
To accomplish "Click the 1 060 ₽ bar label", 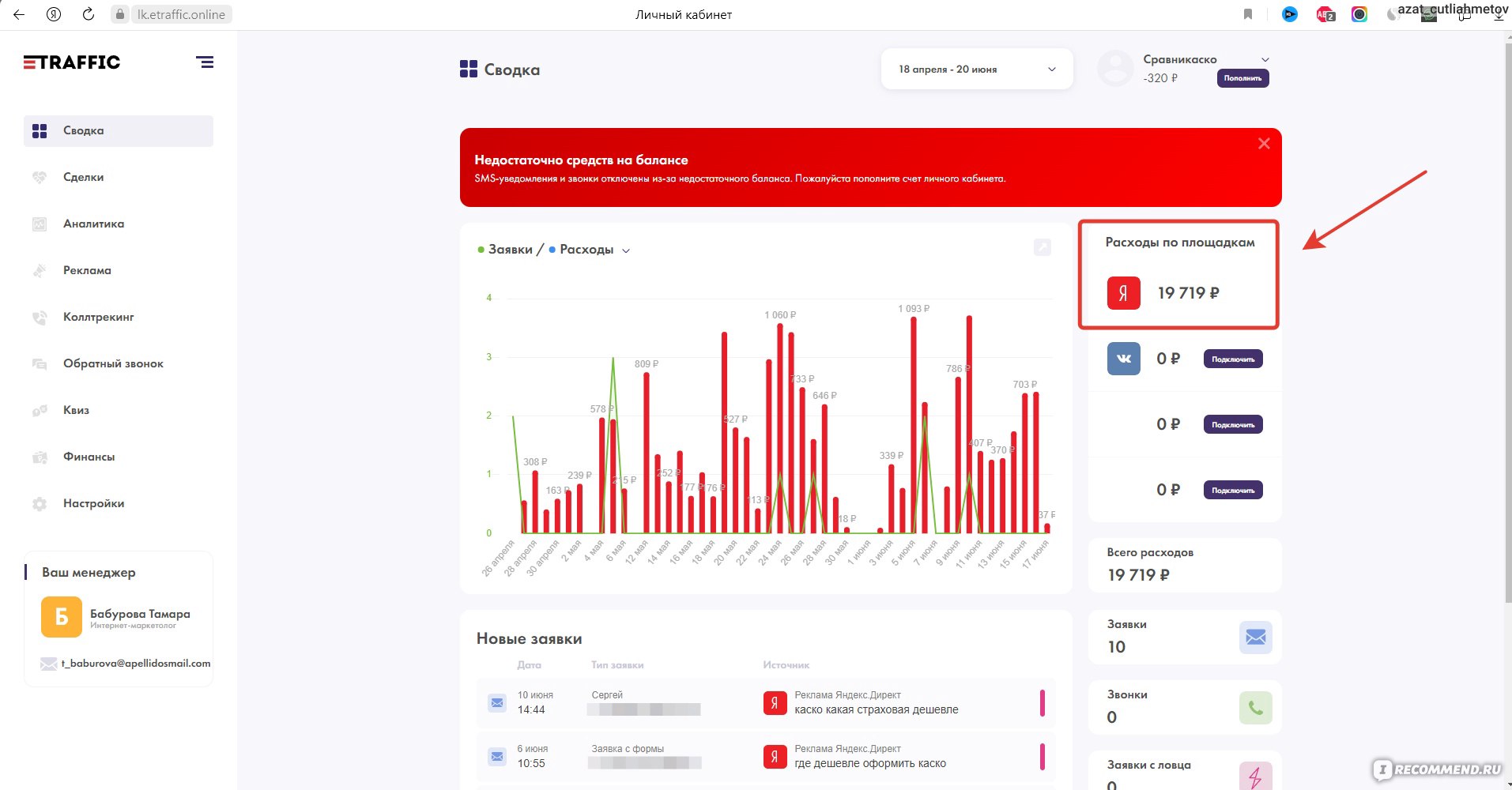I will click(x=780, y=315).
